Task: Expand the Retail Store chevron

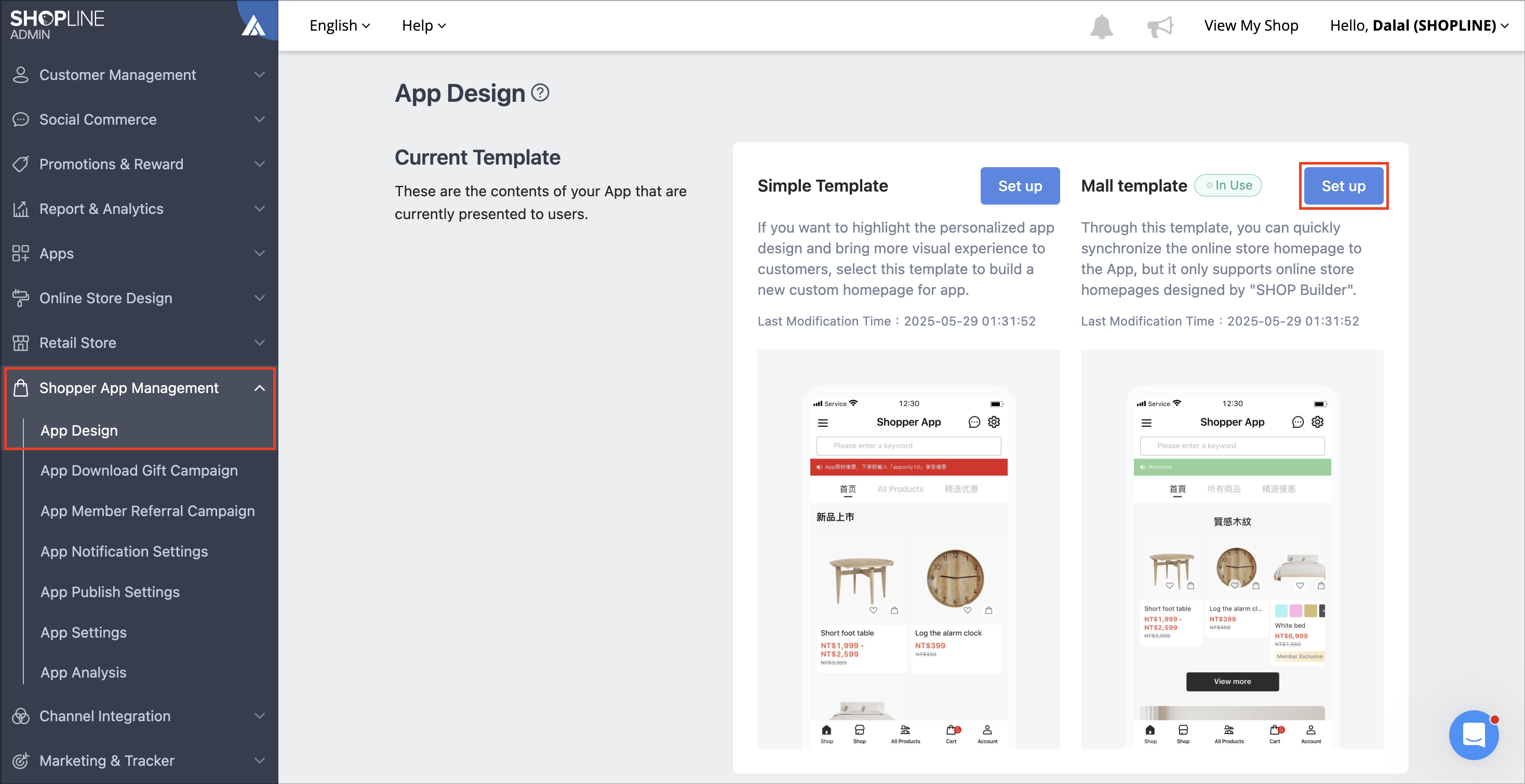Action: point(259,343)
